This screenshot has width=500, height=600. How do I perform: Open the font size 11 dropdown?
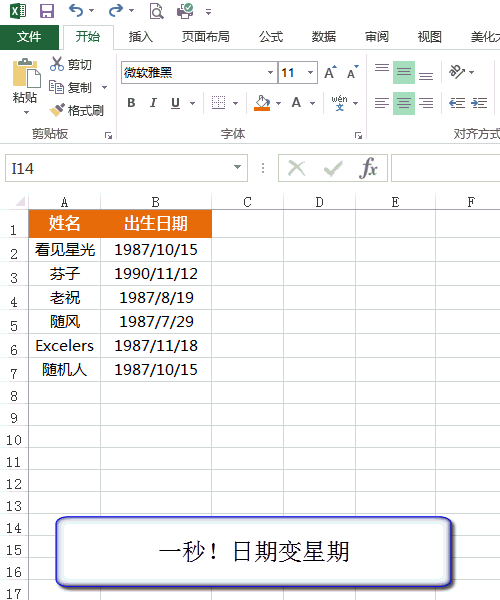coord(310,72)
